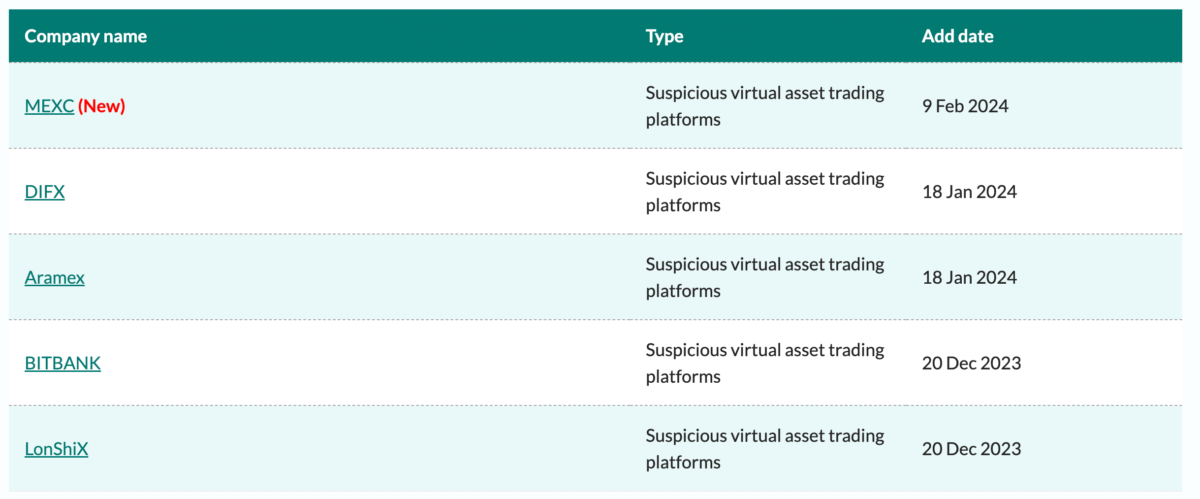The height and width of the screenshot is (499, 1200).
Task: Open the BITBANK company link
Action: [x=63, y=364]
